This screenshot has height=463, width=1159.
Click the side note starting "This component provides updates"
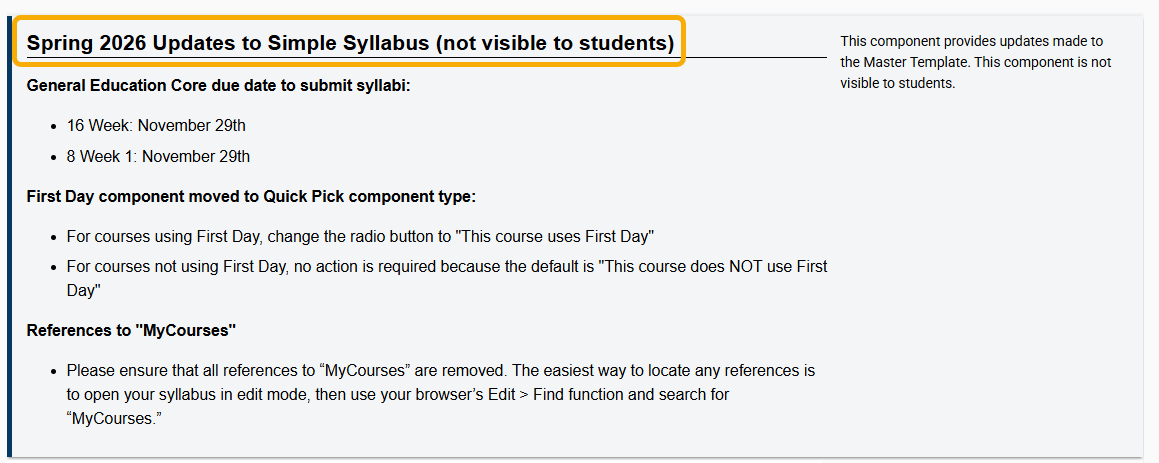(975, 62)
